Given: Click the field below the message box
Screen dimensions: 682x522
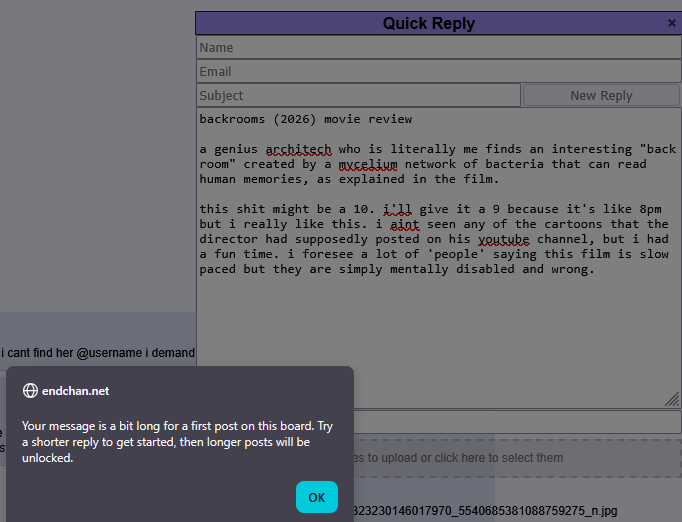Looking at the screenshot, I should (518, 422).
